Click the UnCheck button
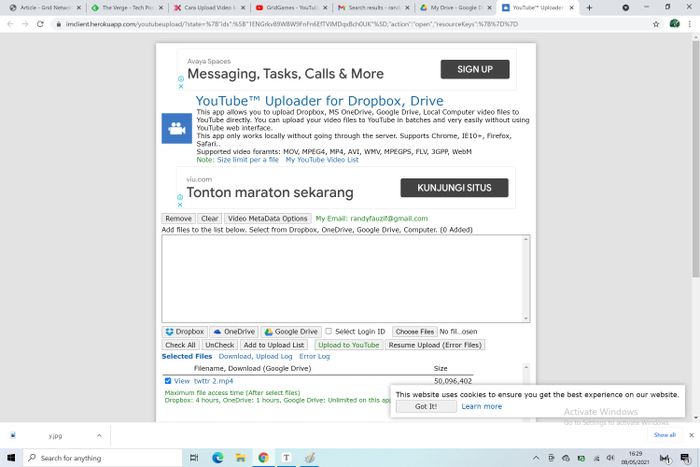The width and height of the screenshot is (700, 467). point(219,345)
